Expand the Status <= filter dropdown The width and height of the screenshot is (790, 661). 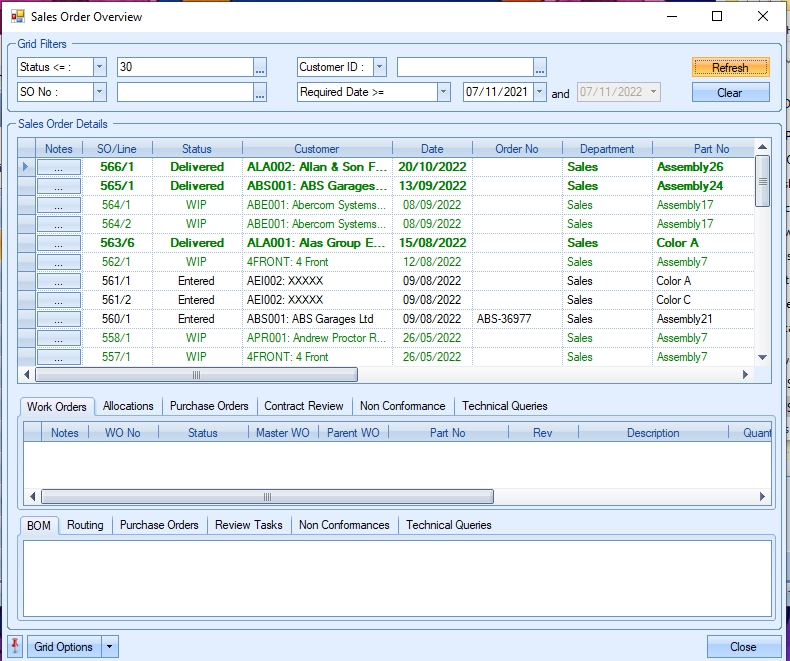click(x=99, y=67)
